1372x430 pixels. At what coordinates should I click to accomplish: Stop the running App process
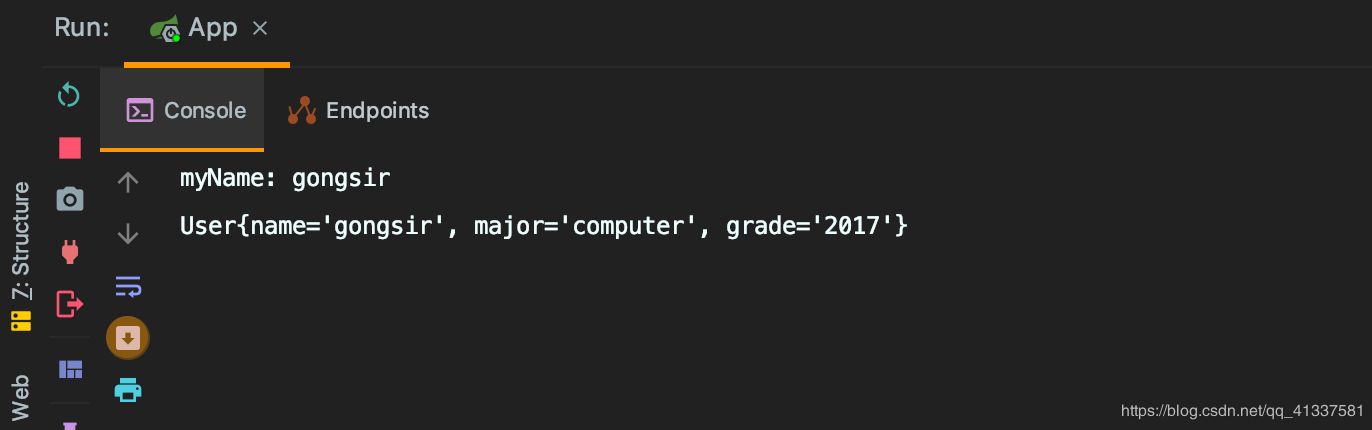click(x=69, y=148)
